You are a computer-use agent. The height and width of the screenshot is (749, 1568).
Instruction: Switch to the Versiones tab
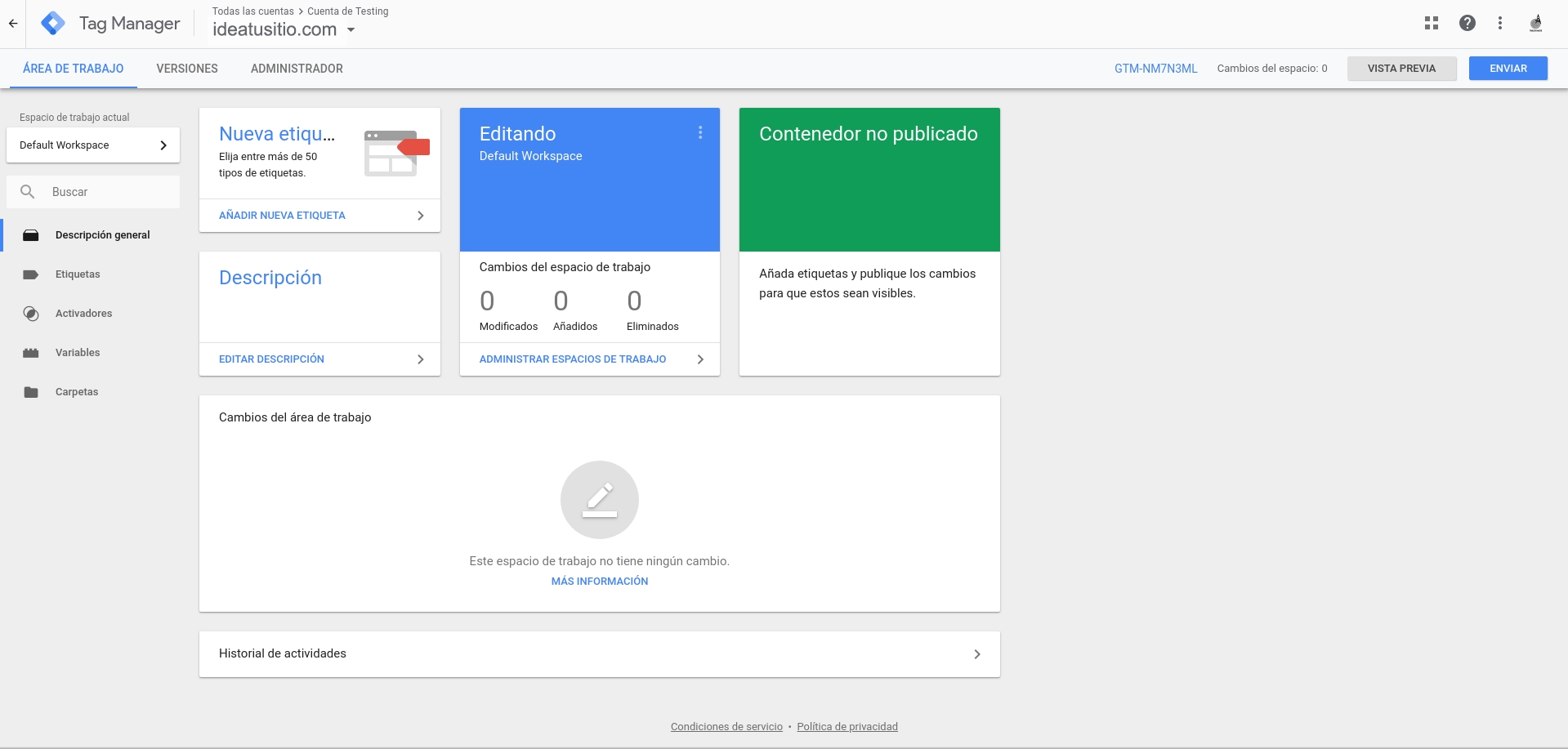187,69
